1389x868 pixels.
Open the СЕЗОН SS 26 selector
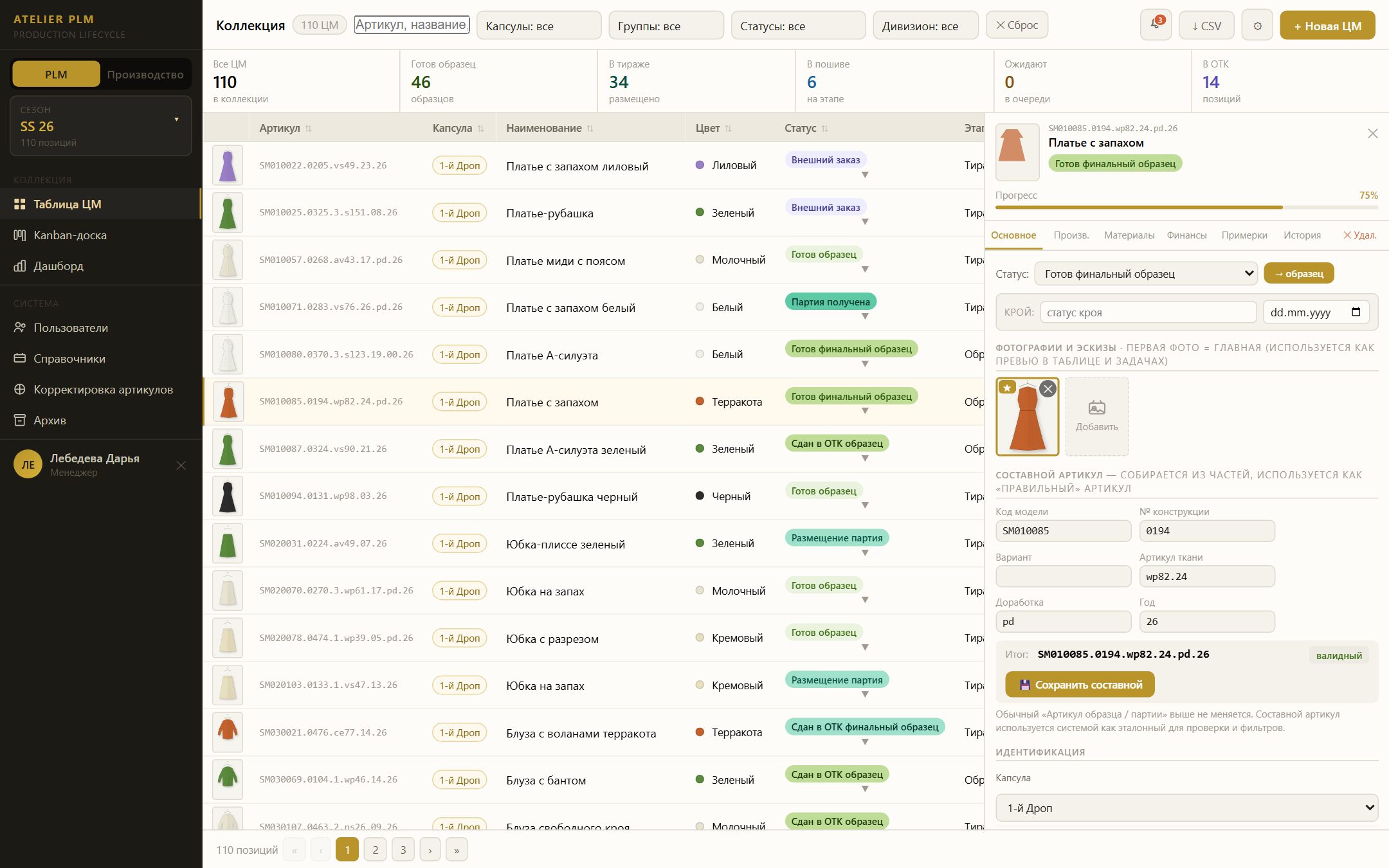click(100, 126)
